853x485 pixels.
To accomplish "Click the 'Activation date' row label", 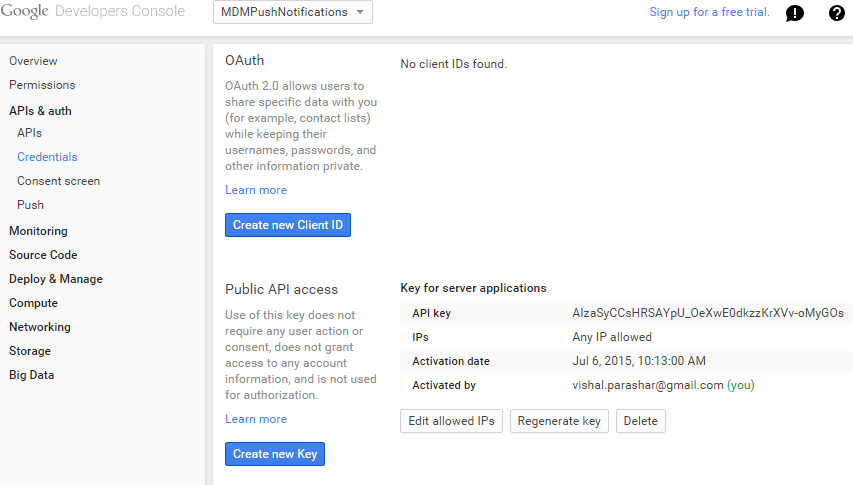I will click(450, 361).
